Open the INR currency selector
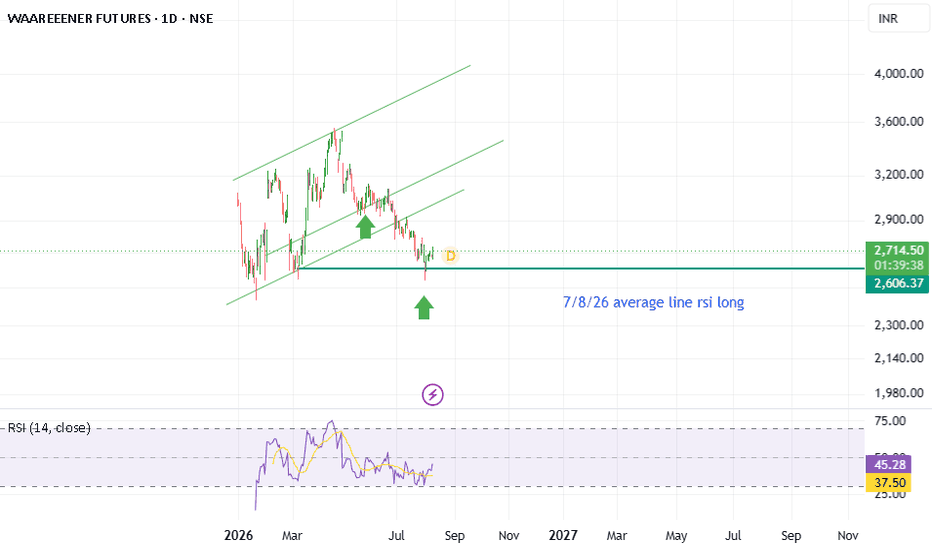 897,18
